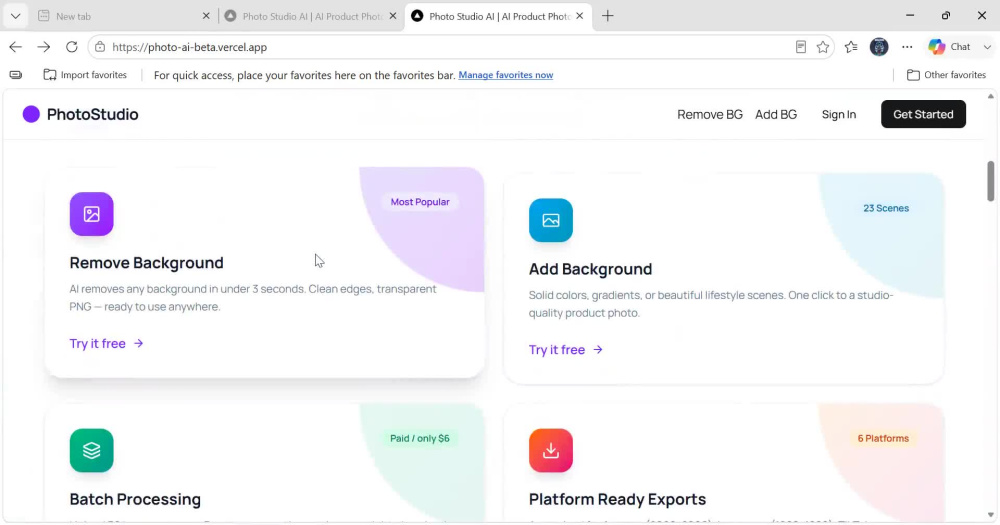Click the scrollbar down arrow
Screen dimensions: 1000x525
pyautogui.click(x=990, y=515)
